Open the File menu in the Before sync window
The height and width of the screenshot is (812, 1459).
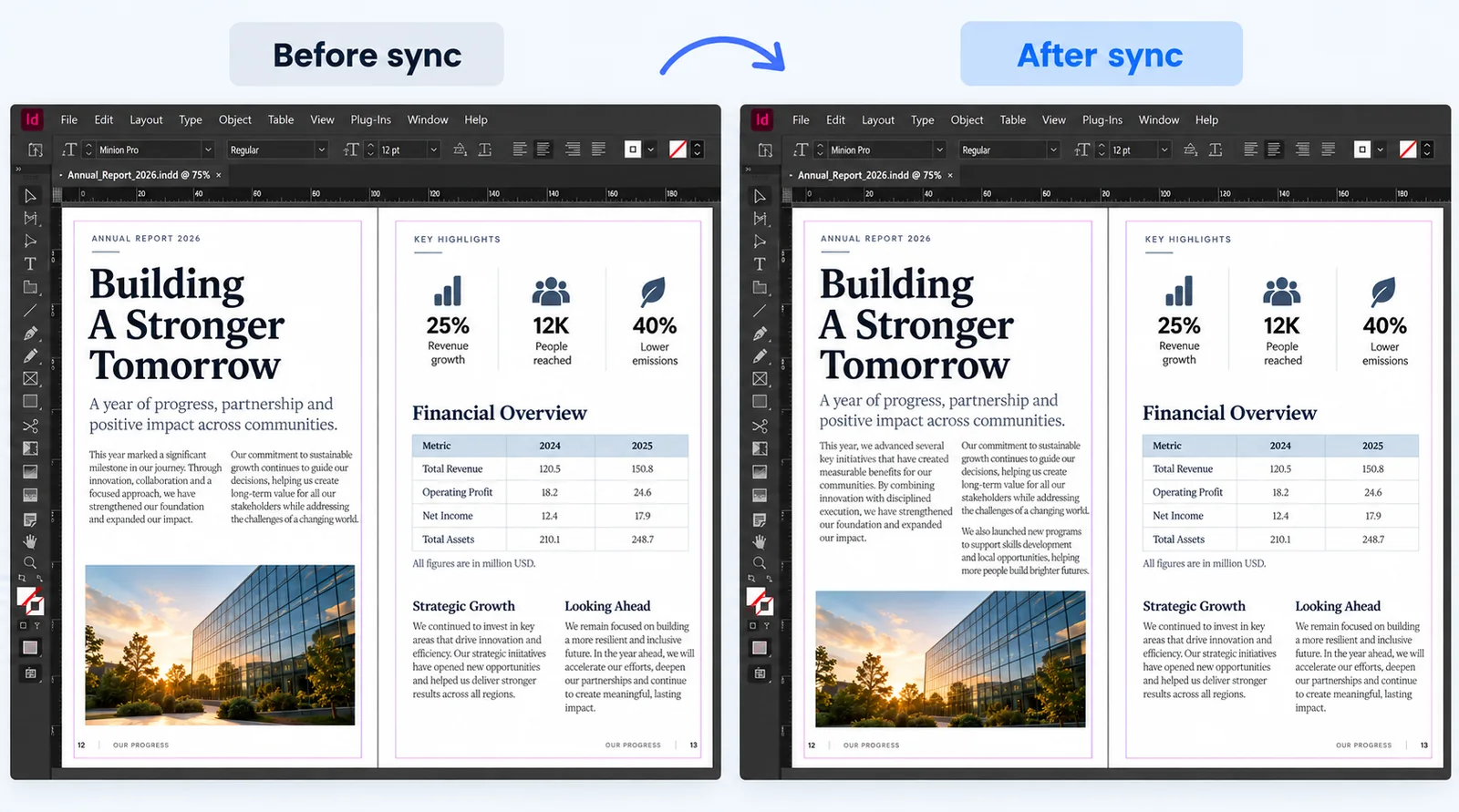(69, 119)
